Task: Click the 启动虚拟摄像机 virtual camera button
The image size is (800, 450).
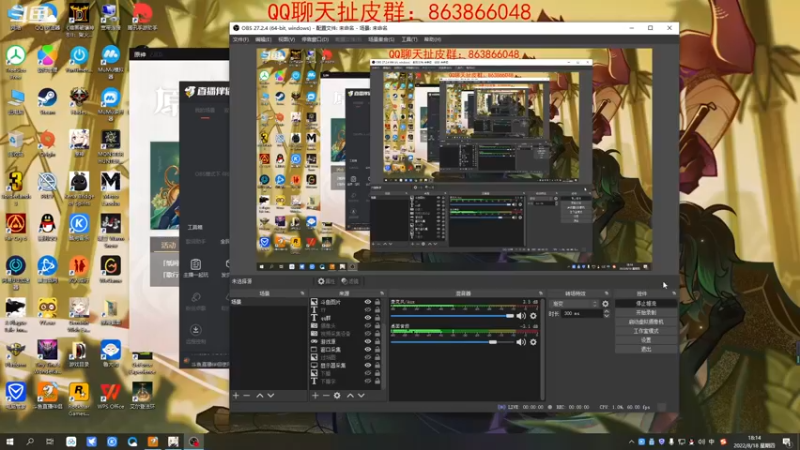Action: click(646, 322)
